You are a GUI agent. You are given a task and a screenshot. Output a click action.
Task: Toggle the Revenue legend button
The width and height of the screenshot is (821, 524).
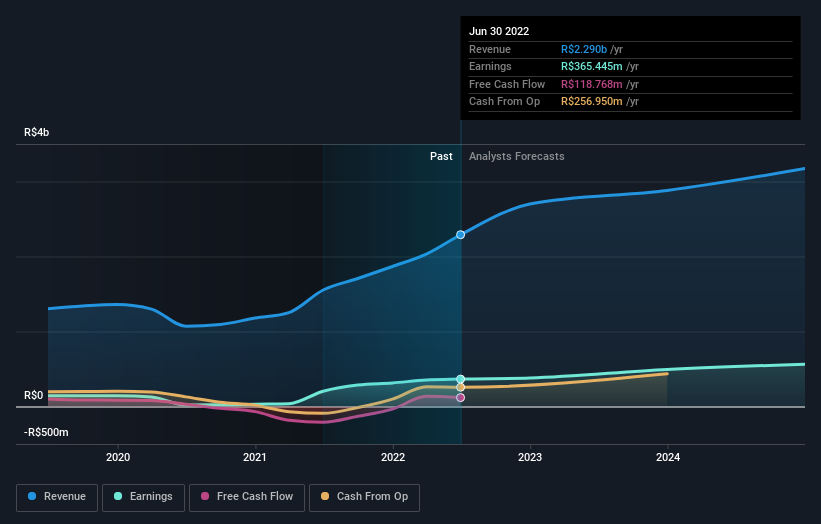pyautogui.click(x=57, y=497)
